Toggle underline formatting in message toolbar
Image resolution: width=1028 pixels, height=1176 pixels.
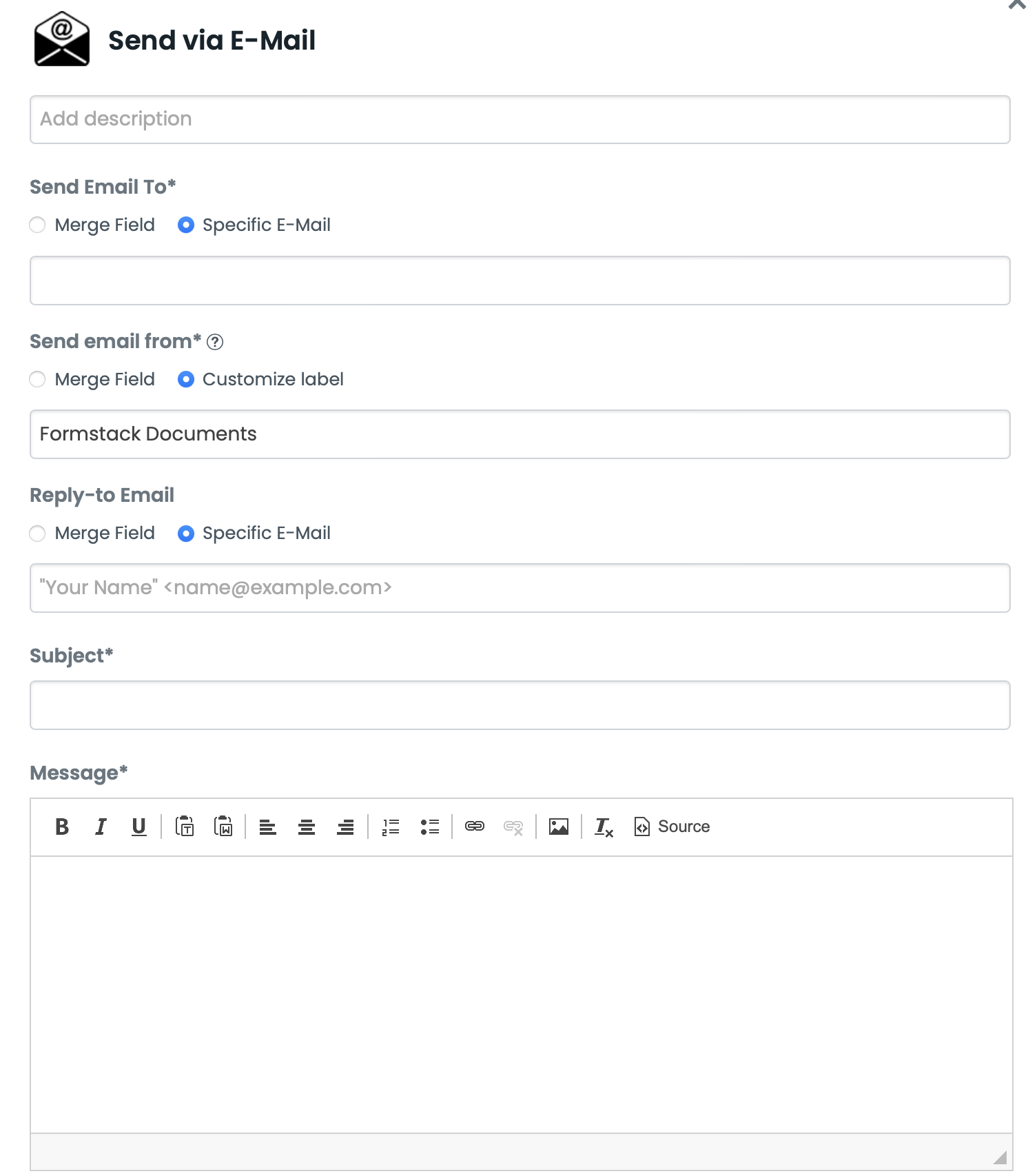[x=139, y=827]
